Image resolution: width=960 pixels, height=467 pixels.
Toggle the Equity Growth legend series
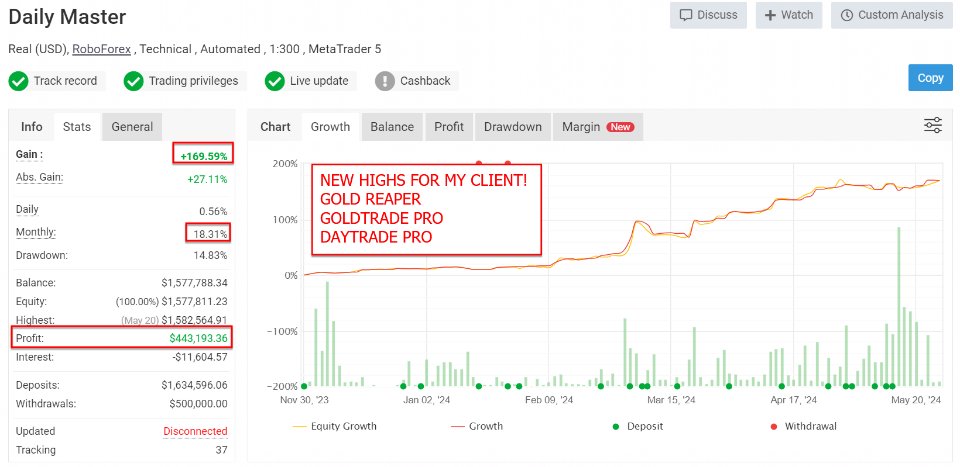pyautogui.click(x=335, y=426)
